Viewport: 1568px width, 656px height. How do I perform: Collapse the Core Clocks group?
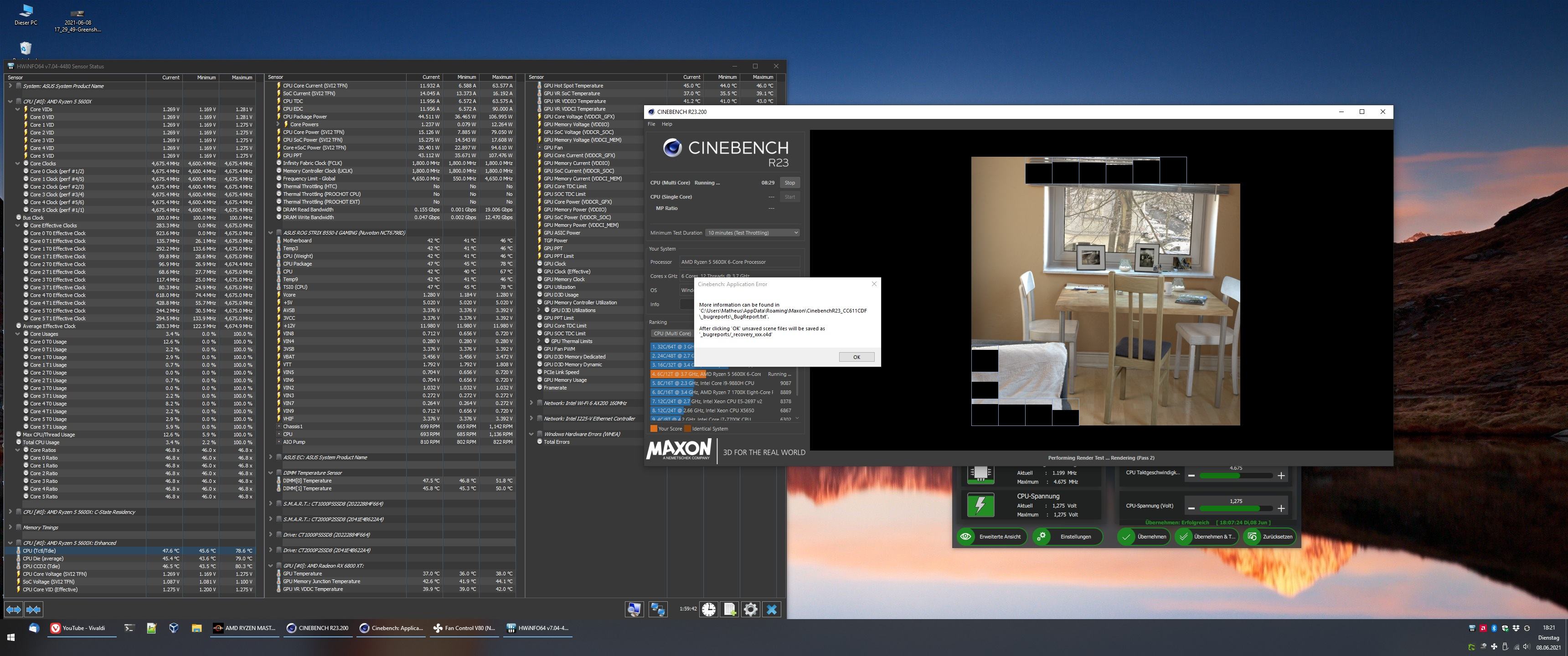pos(18,164)
